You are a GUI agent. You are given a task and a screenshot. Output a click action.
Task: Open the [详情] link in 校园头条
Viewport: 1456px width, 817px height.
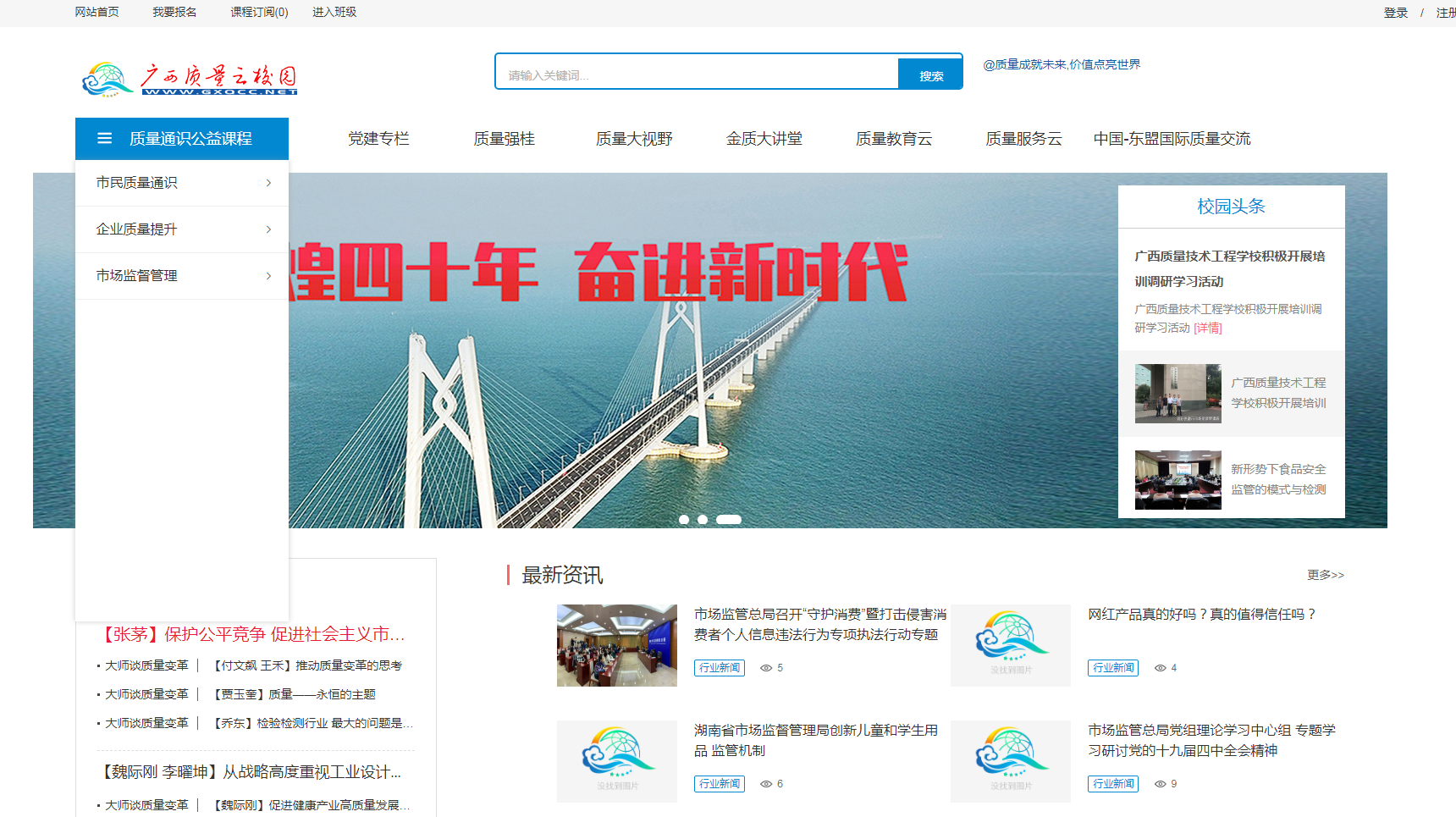pos(1208,328)
